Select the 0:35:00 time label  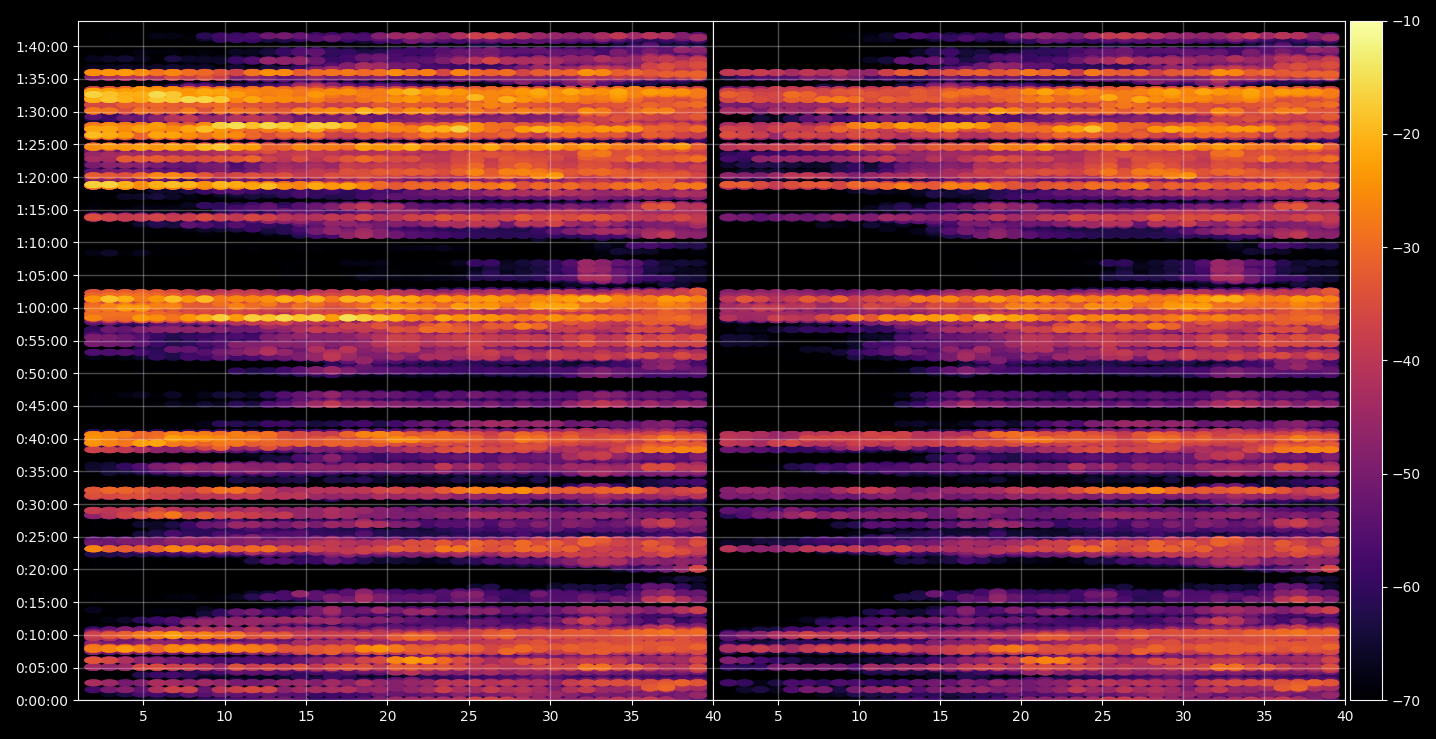click(x=42, y=472)
